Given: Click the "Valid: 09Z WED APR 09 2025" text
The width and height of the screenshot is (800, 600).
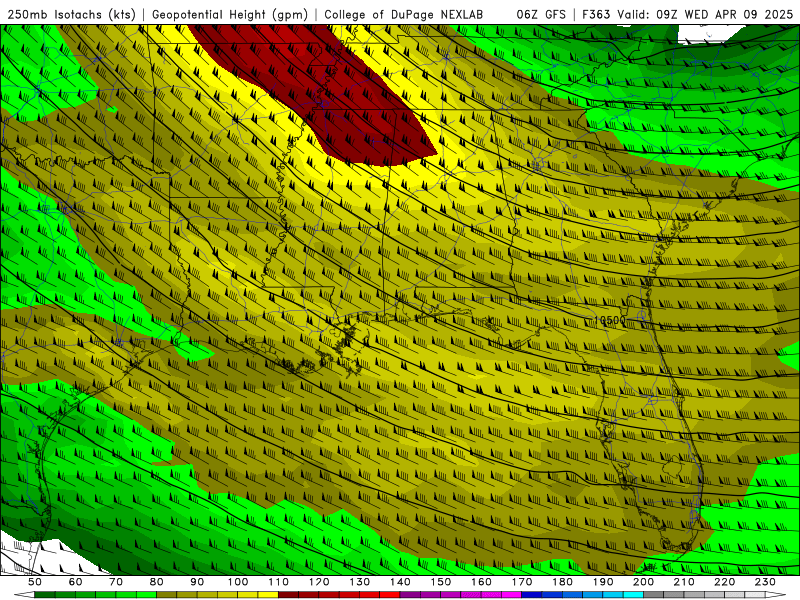Looking at the screenshot, I should pyautogui.click(x=705, y=15).
